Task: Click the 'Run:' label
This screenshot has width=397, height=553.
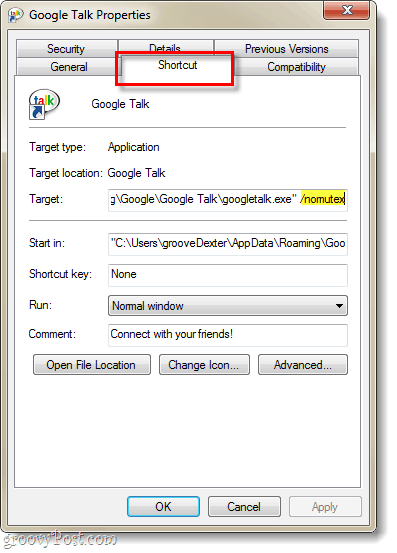Action: click(41, 305)
